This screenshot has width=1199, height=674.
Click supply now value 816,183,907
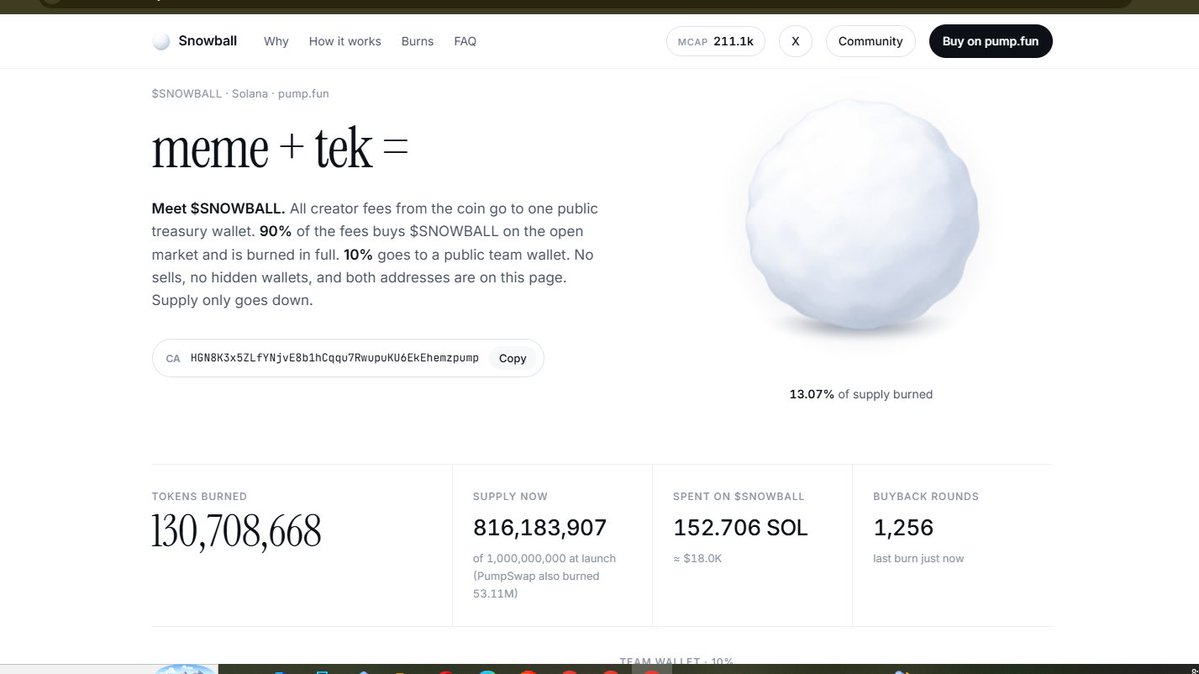point(540,528)
